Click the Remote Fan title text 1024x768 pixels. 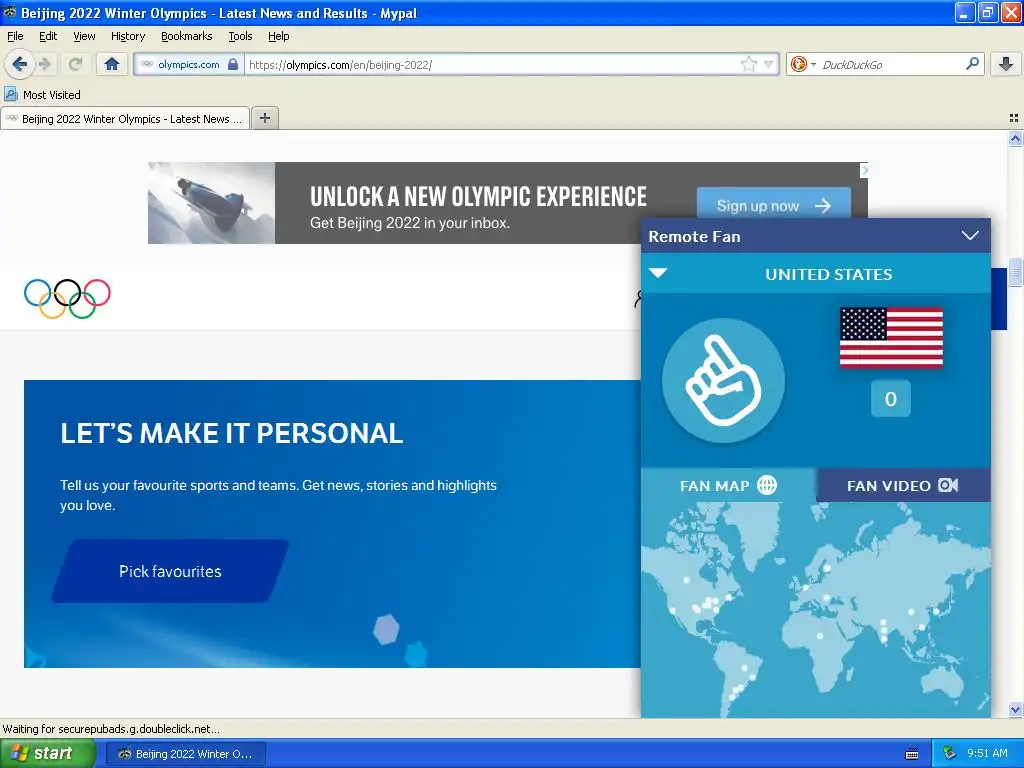[694, 236]
